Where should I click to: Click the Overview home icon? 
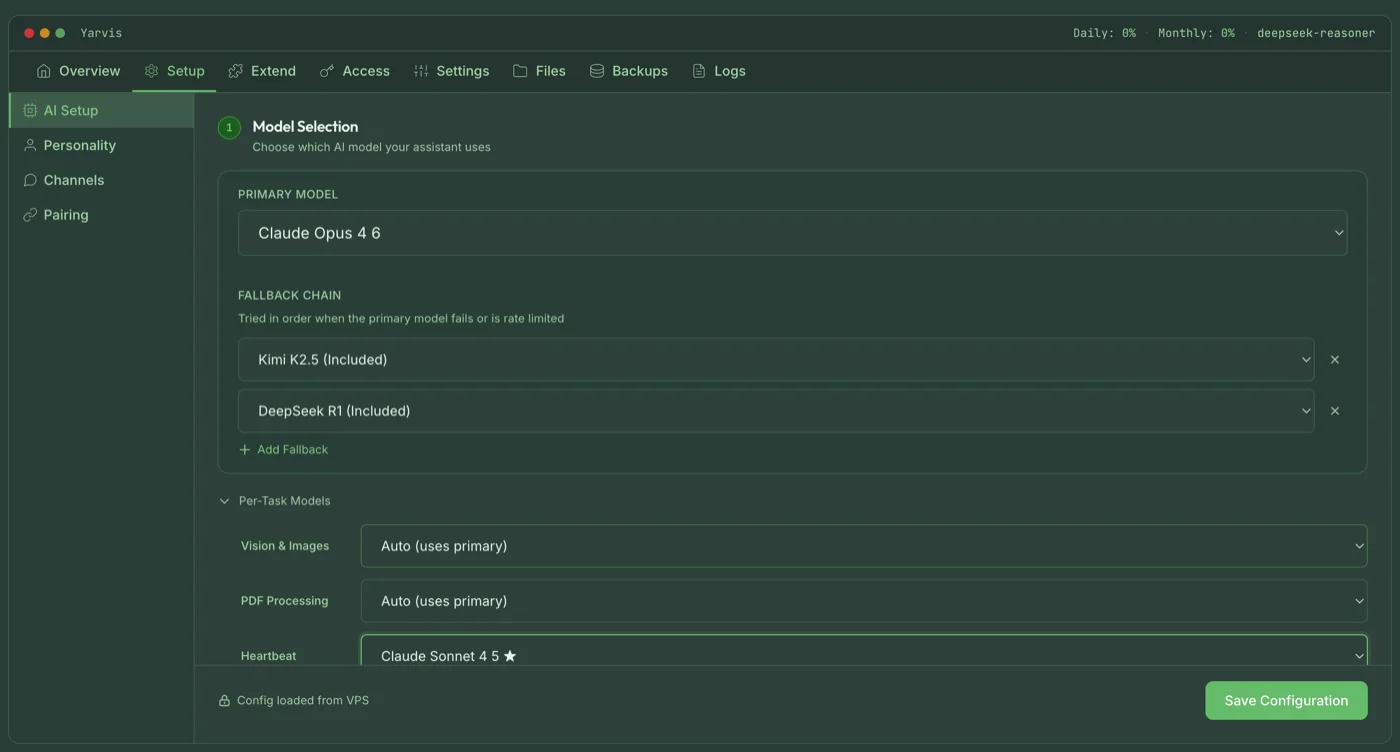[43, 71]
